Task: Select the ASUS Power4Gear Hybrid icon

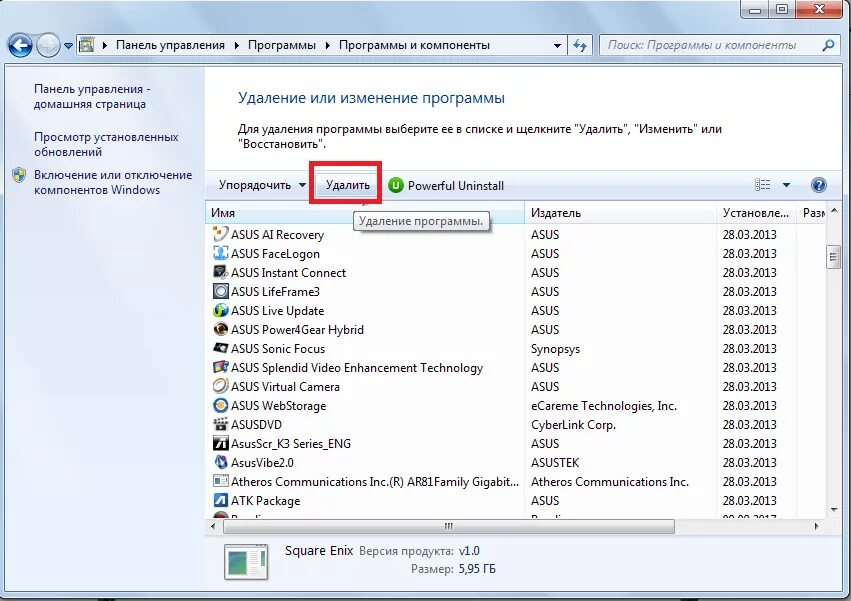Action: click(220, 329)
